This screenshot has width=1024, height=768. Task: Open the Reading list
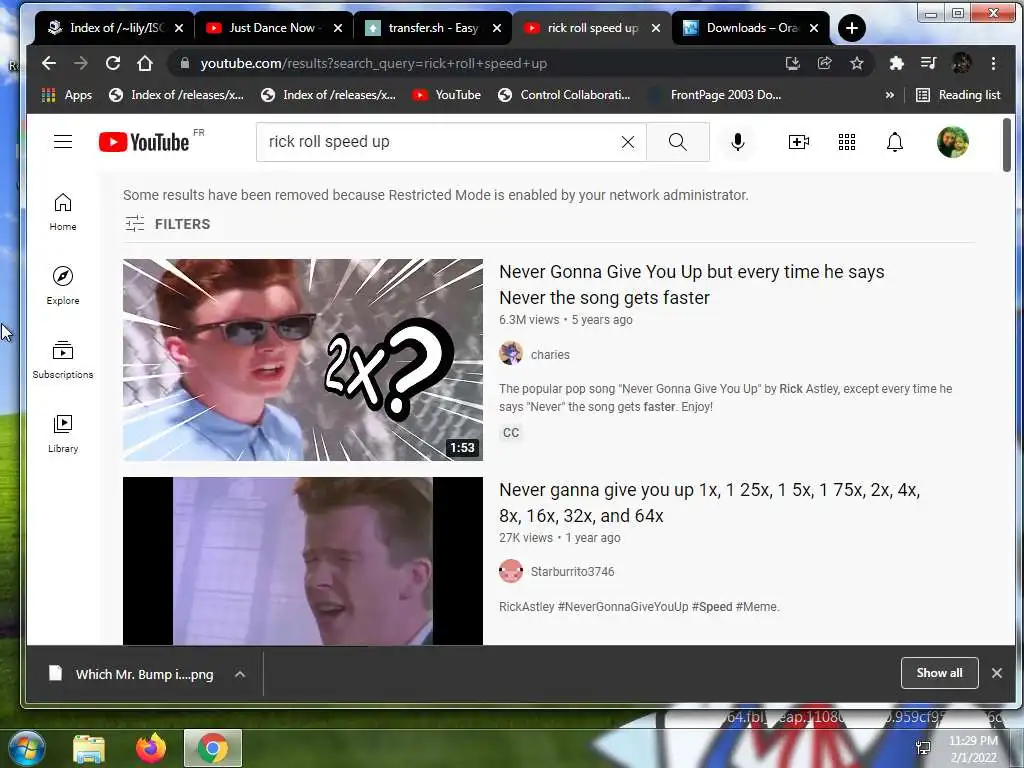coord(958,95)
